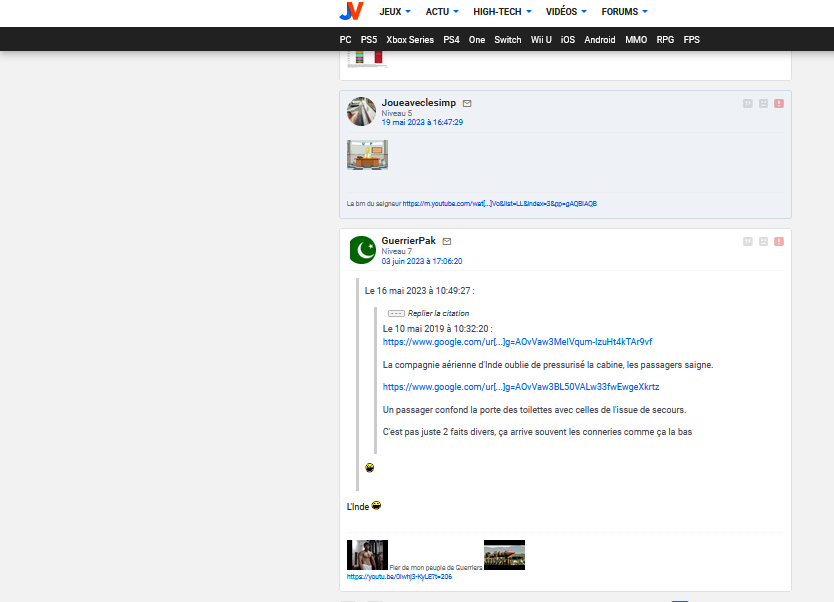Click the 'Niveau 7' label
The image size is (834, 602).
coord(397,252)
